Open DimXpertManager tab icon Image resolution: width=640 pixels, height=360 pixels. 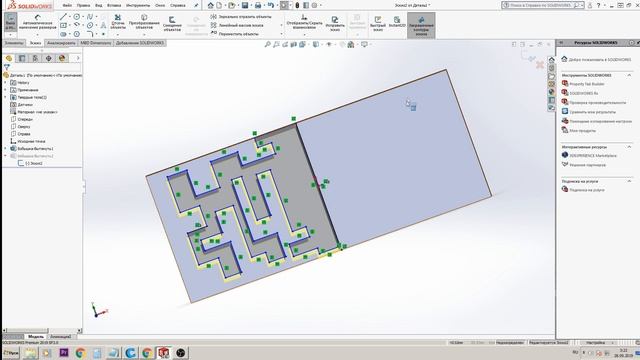point(49,58)
